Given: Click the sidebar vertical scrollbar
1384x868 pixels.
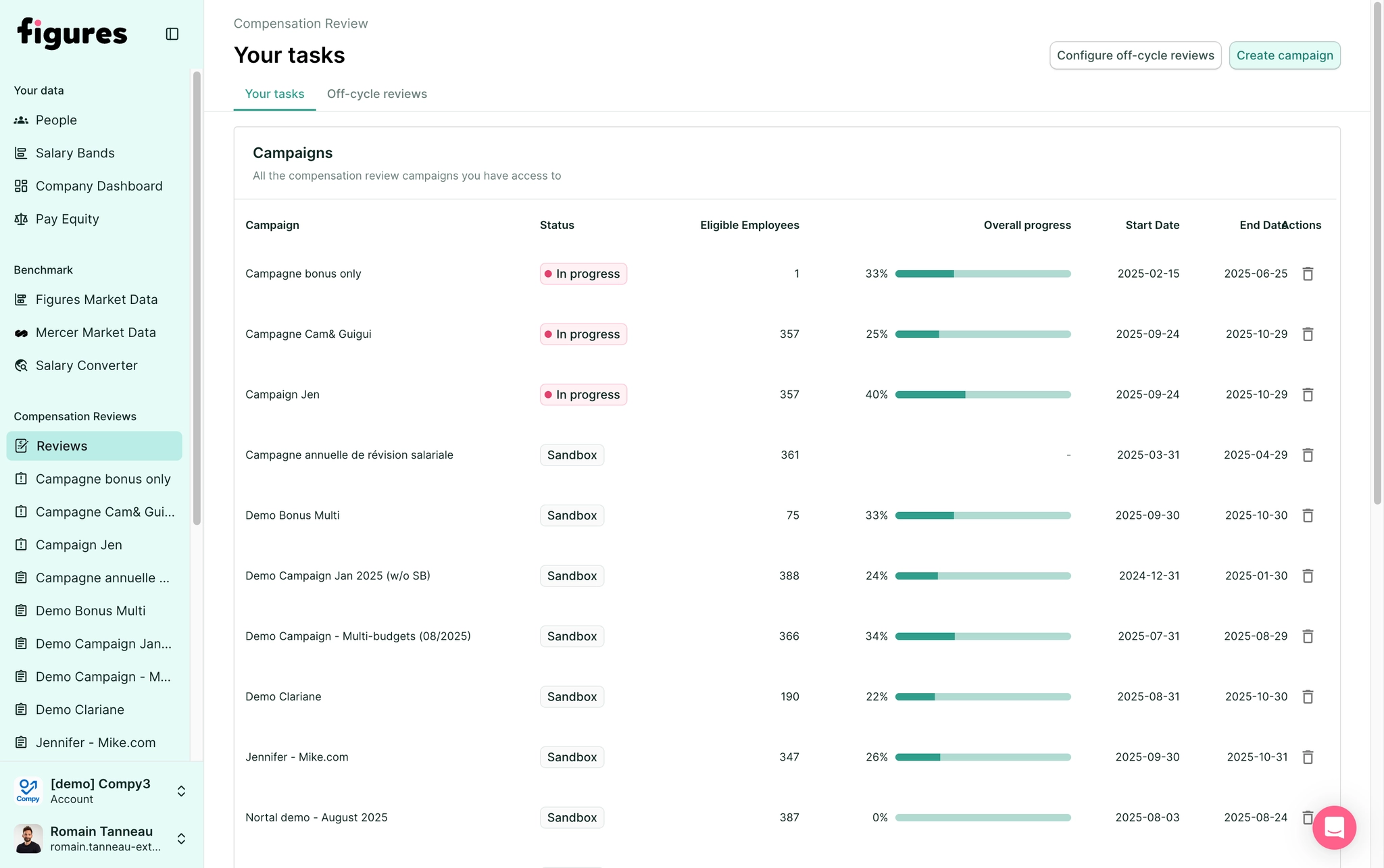Looking at the screenshot, I should point(197,297).
